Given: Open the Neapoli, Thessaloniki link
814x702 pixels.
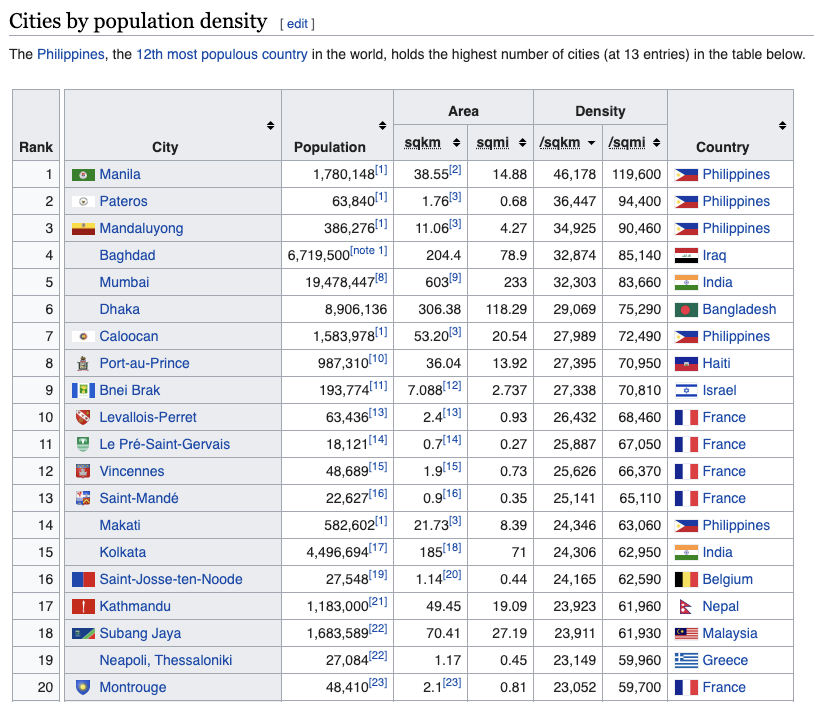Looking at the screenshot, I should (166, 660).
